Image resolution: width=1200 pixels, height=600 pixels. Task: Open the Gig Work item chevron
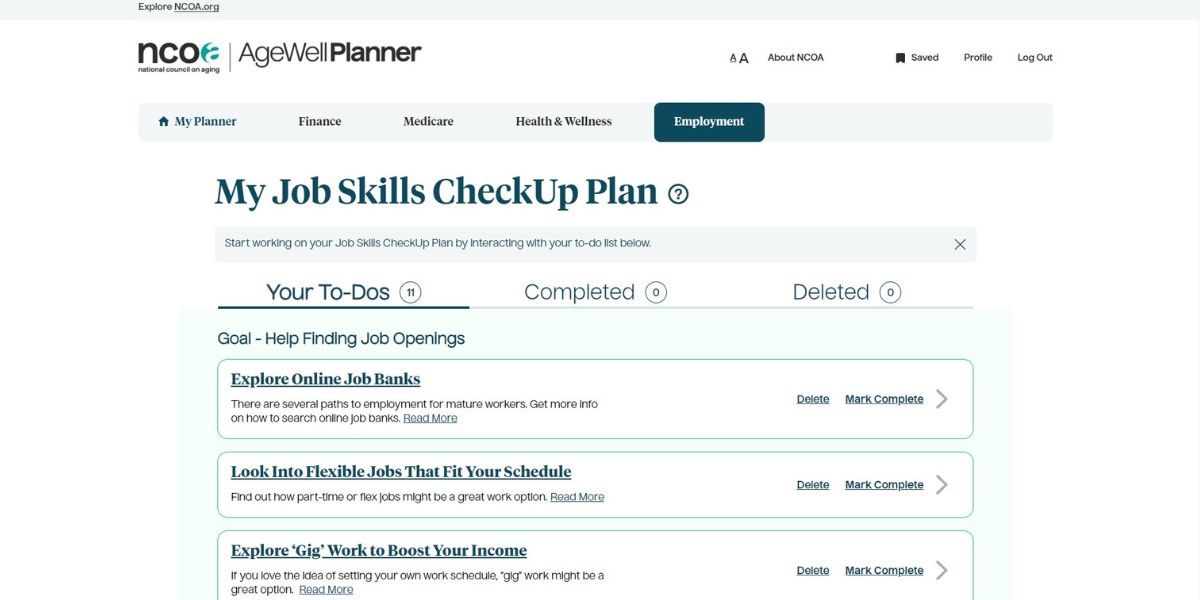click(941, 570)
